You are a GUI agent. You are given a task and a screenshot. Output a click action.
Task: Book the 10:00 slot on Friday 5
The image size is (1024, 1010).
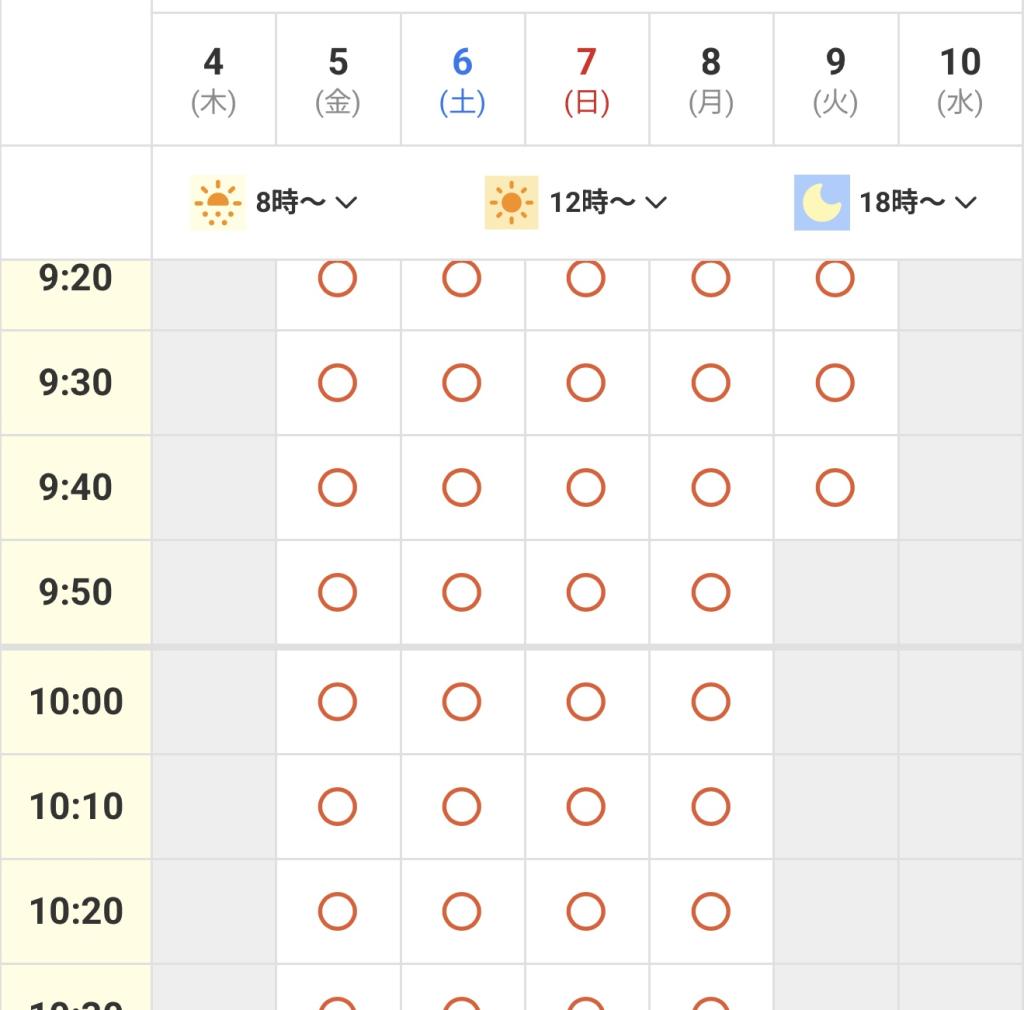click(337, 702)
